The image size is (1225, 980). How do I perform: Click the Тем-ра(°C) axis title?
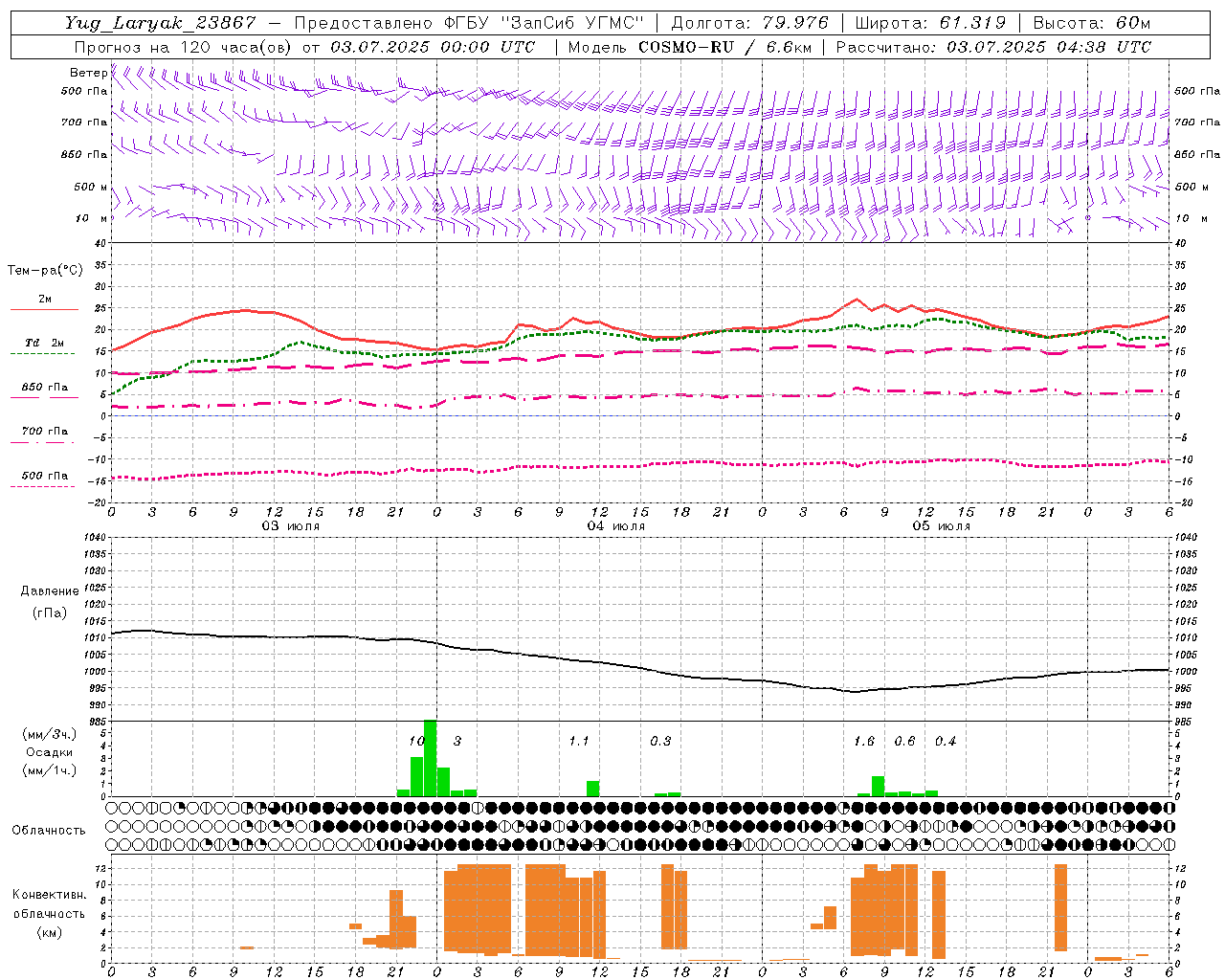coord(45,271)
